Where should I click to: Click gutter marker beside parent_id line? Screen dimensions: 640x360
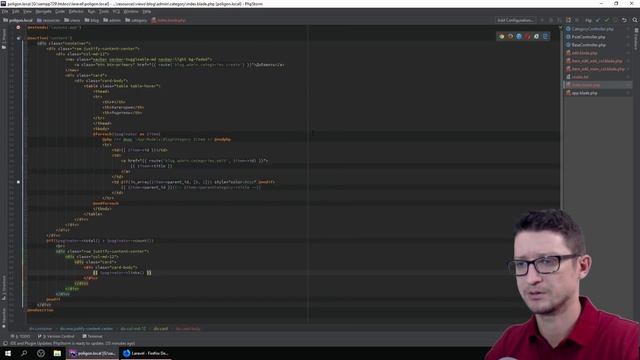pyautogui.click(x=18, y=182)
